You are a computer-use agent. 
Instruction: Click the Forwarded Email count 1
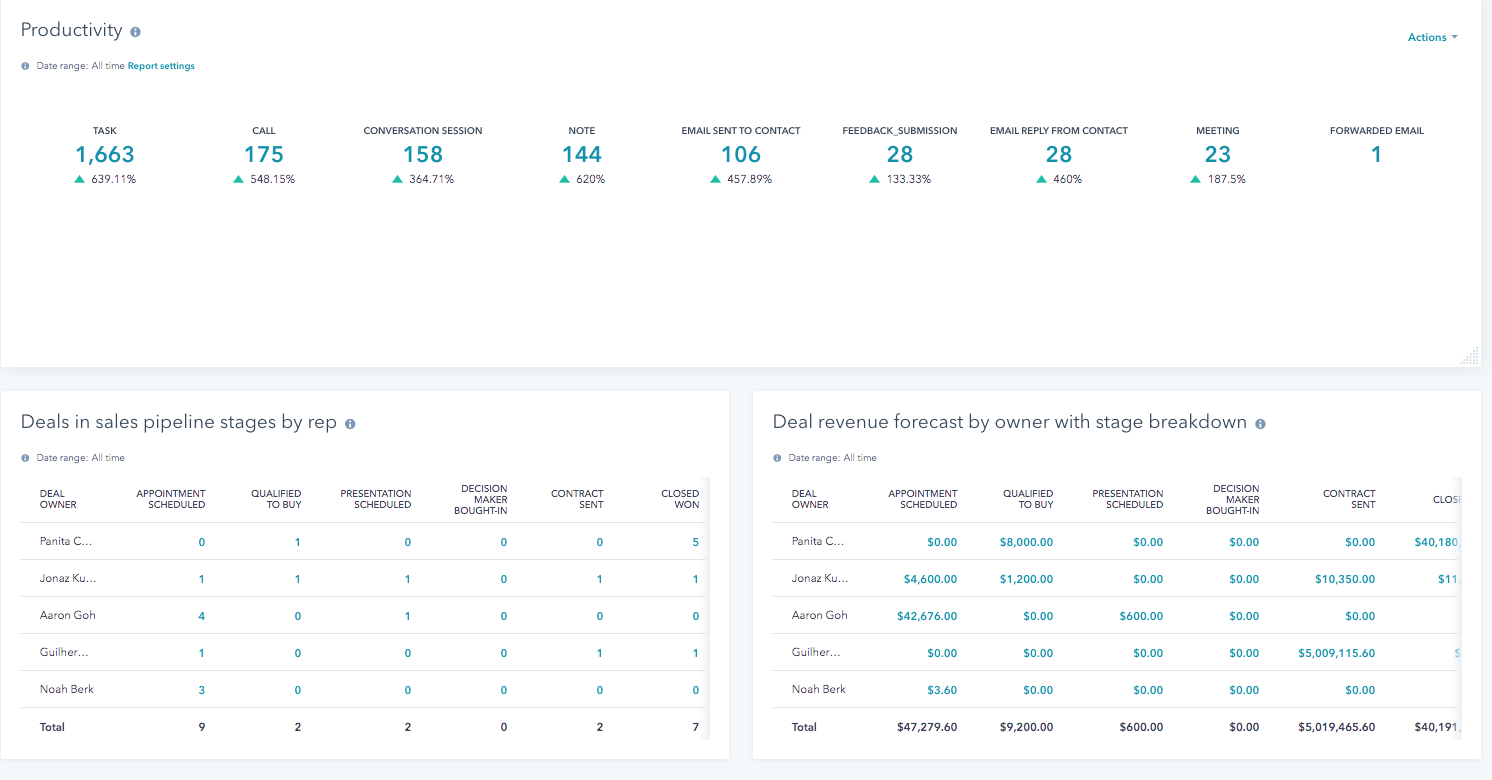tap(1377, 154)
